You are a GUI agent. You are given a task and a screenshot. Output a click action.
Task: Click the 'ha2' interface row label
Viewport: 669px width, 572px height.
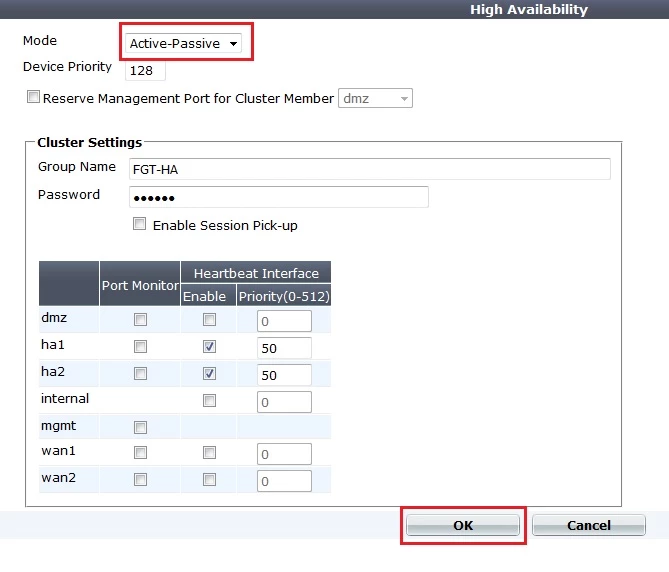click(x=53, y=372)
